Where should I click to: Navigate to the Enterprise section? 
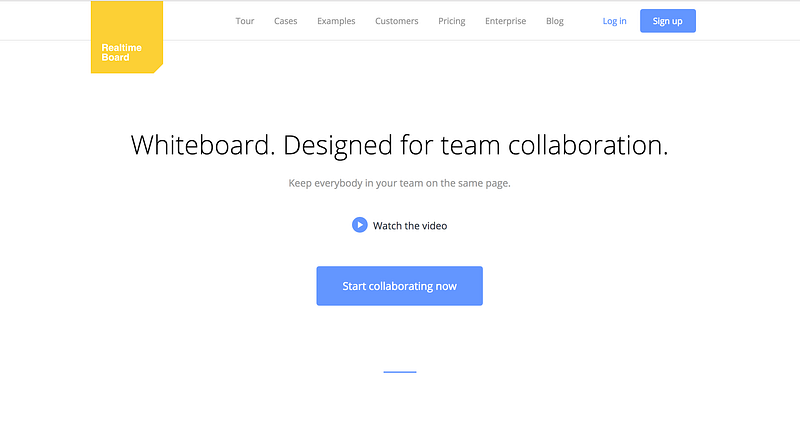point(505,21)
